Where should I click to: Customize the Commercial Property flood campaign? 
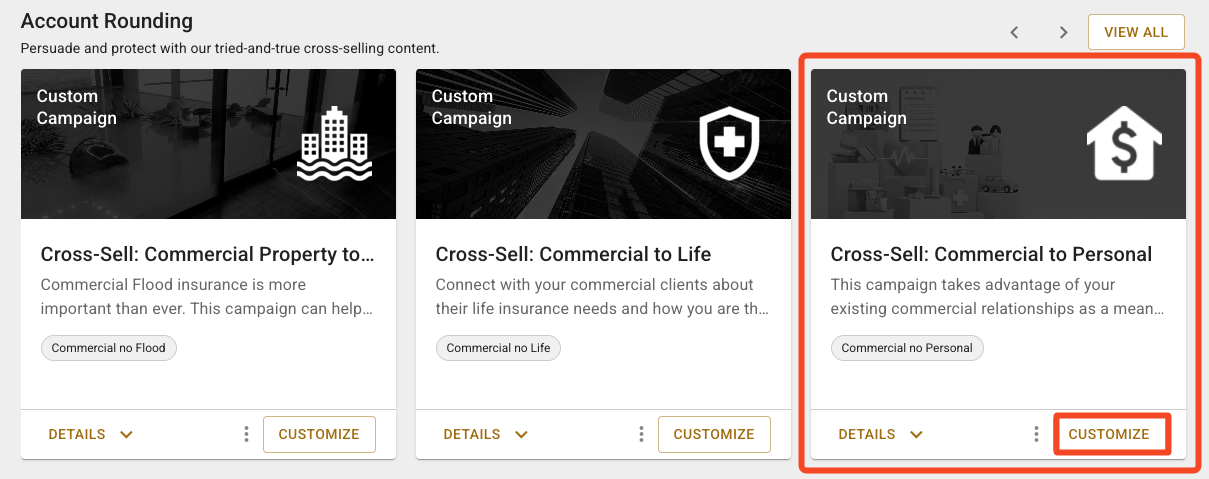click(318, 434)
